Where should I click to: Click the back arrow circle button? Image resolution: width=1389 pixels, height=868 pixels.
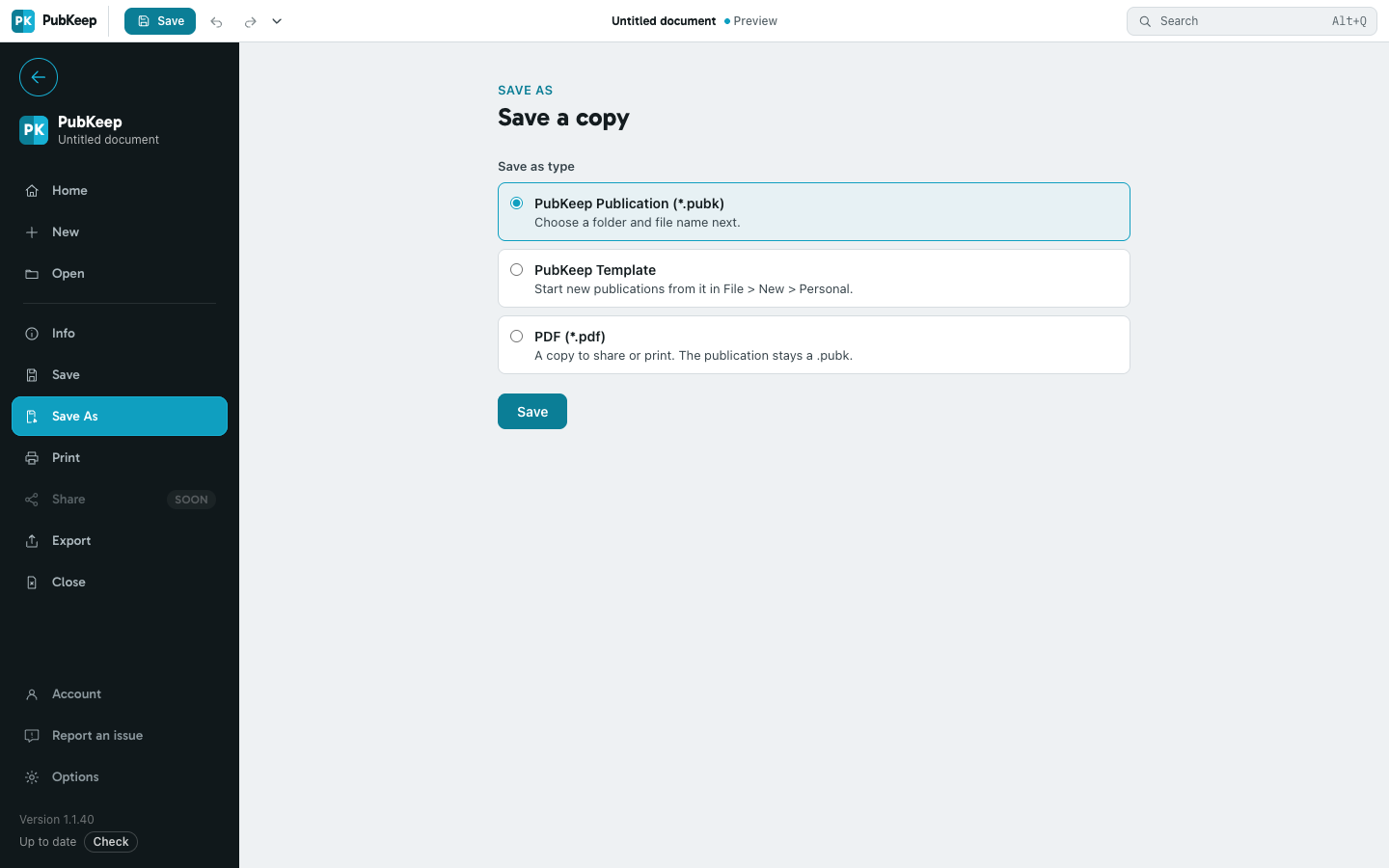39,77
